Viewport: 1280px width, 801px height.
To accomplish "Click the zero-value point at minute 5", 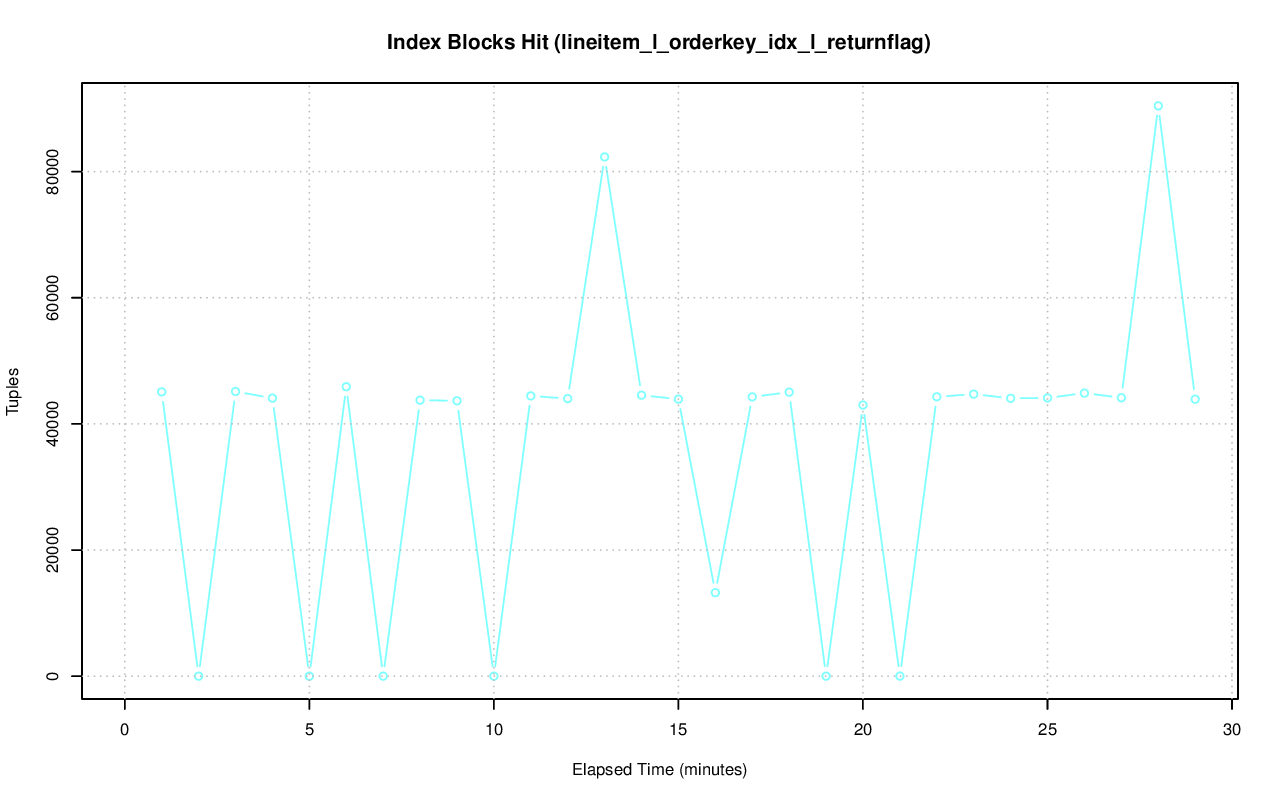I will click(x=309, y=676).
